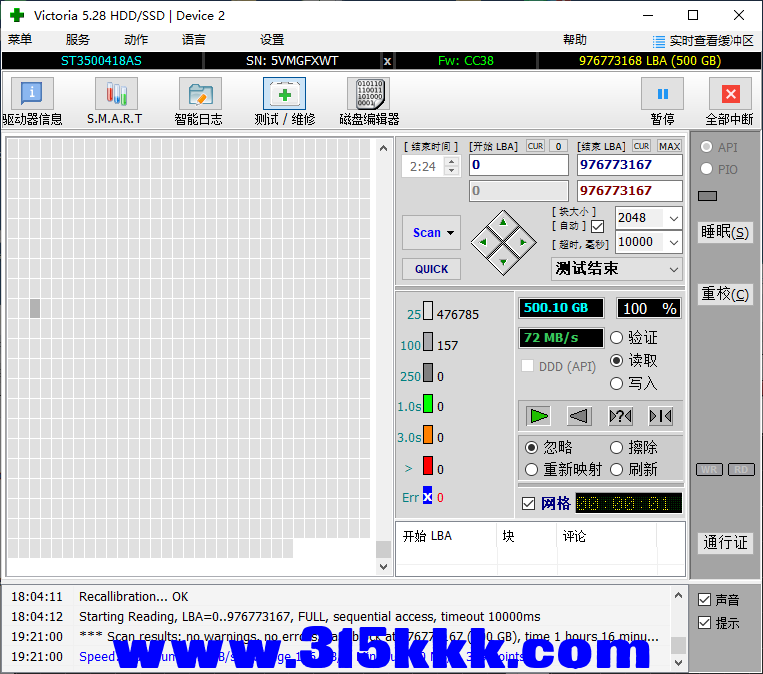Click the 全部中断 stop-all icon
The image size is (763, 674).
tap(729, 94)
